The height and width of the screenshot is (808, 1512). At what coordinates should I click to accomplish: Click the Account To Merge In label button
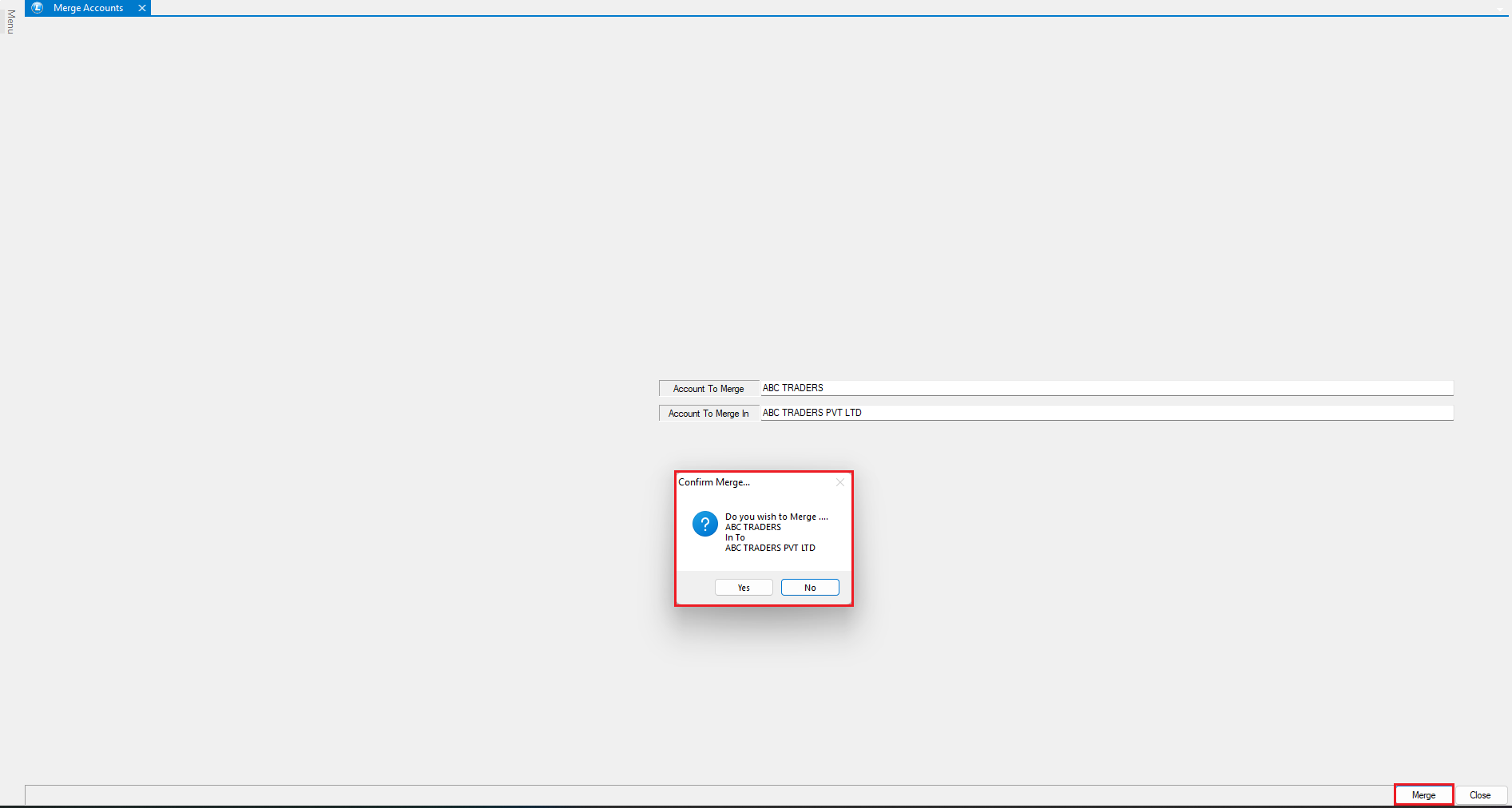[x=708, y=414]
